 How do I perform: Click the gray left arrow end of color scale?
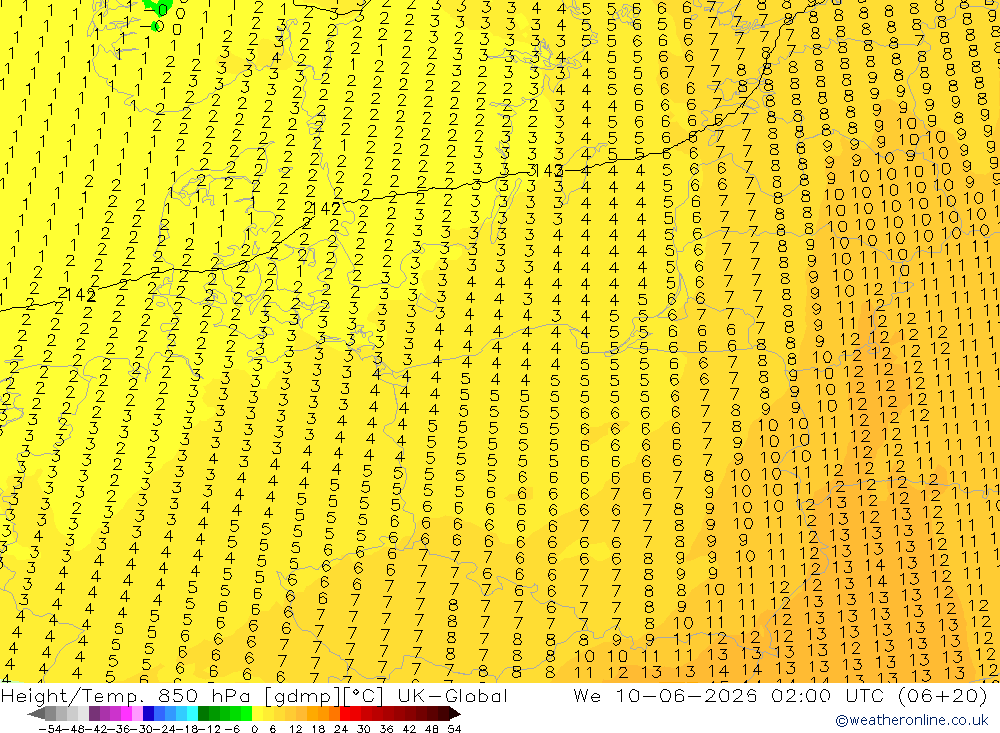(36, 713)
